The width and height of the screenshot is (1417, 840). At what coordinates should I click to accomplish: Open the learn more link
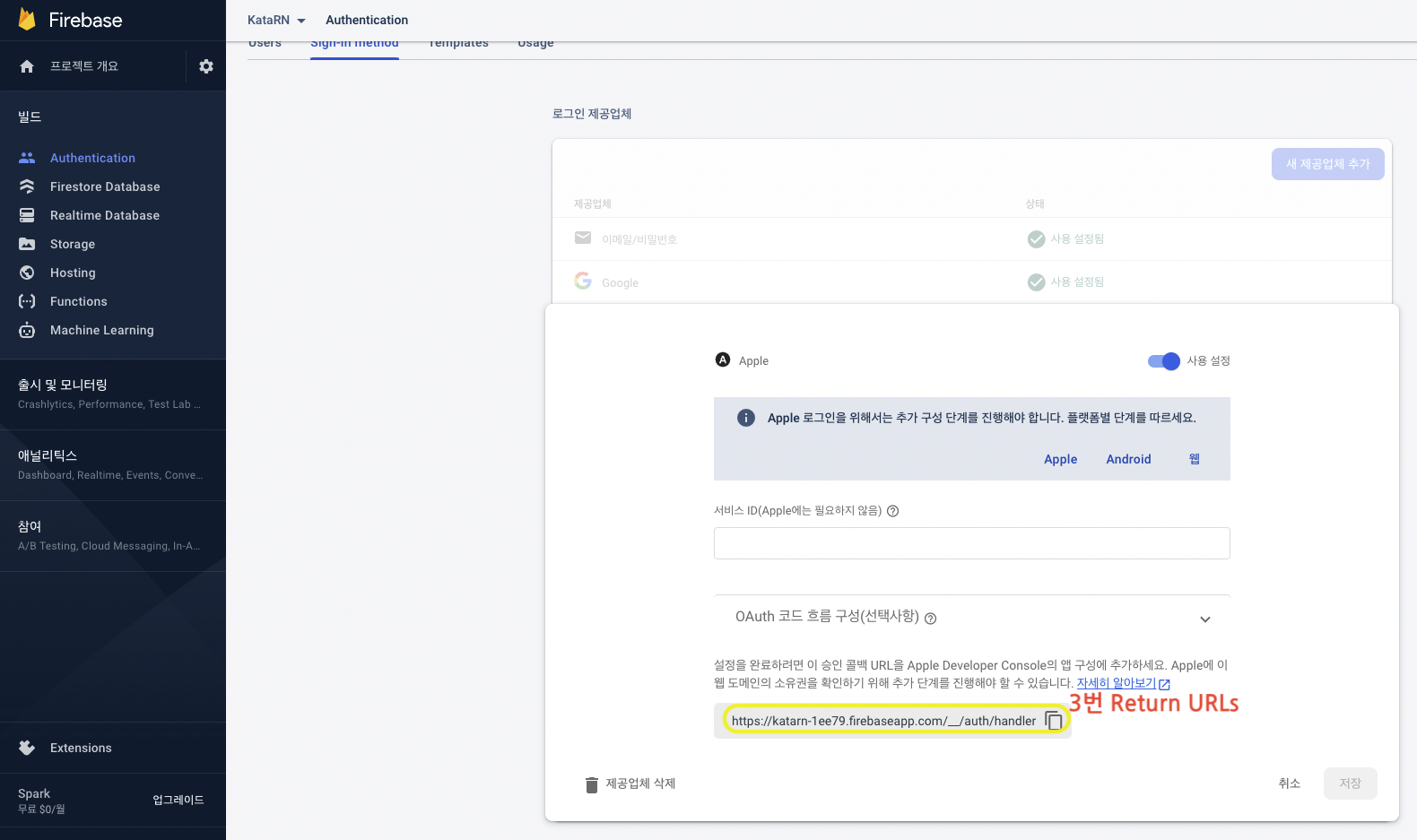tap(1117, 683)
